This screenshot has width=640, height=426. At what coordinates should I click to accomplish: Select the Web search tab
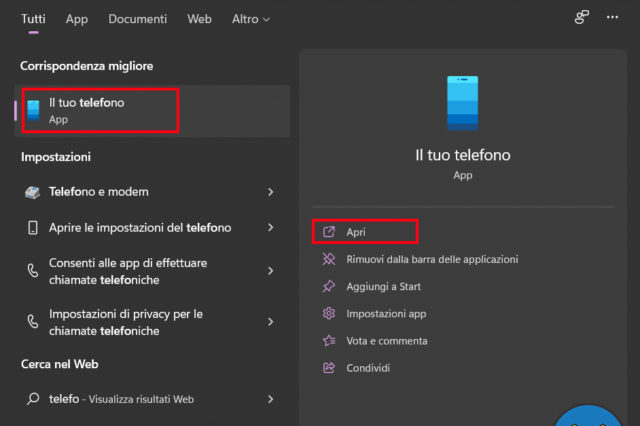[200, 19]
